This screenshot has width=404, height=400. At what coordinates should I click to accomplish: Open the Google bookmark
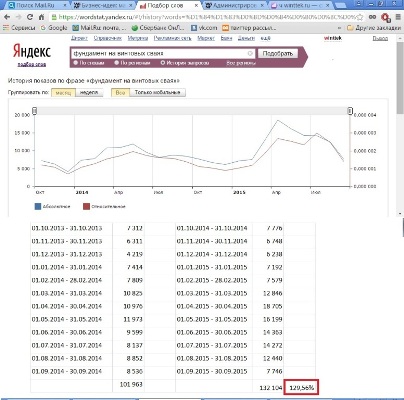(x=54, y=28)
